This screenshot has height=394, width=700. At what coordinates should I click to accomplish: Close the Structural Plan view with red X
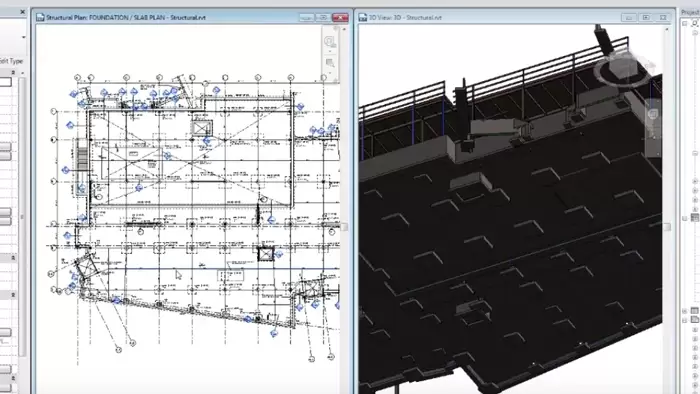coord(340,17)
